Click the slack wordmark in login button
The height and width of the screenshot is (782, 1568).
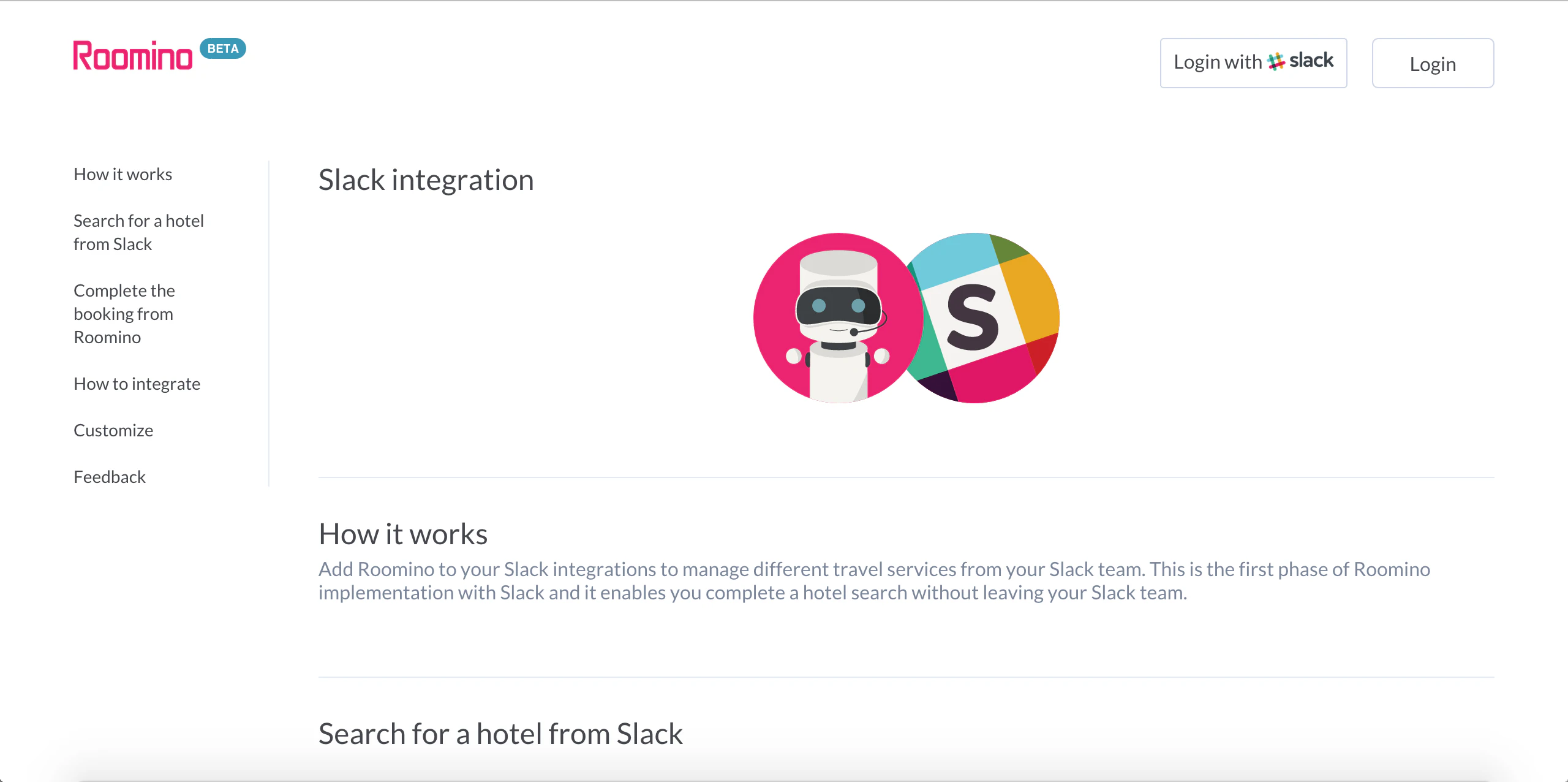(1311, 60)
